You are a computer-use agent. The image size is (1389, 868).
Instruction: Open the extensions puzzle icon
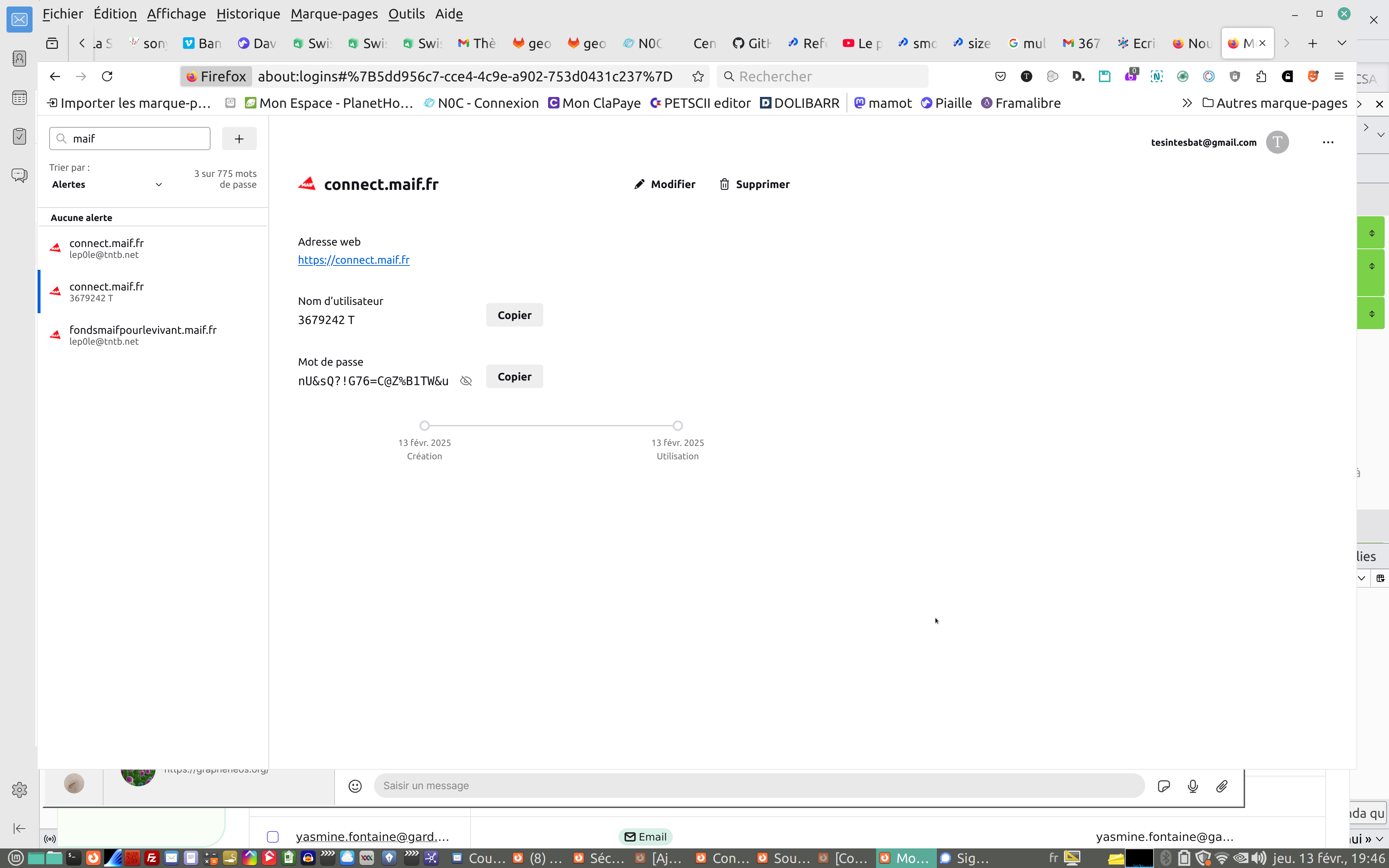(1261, 76)
